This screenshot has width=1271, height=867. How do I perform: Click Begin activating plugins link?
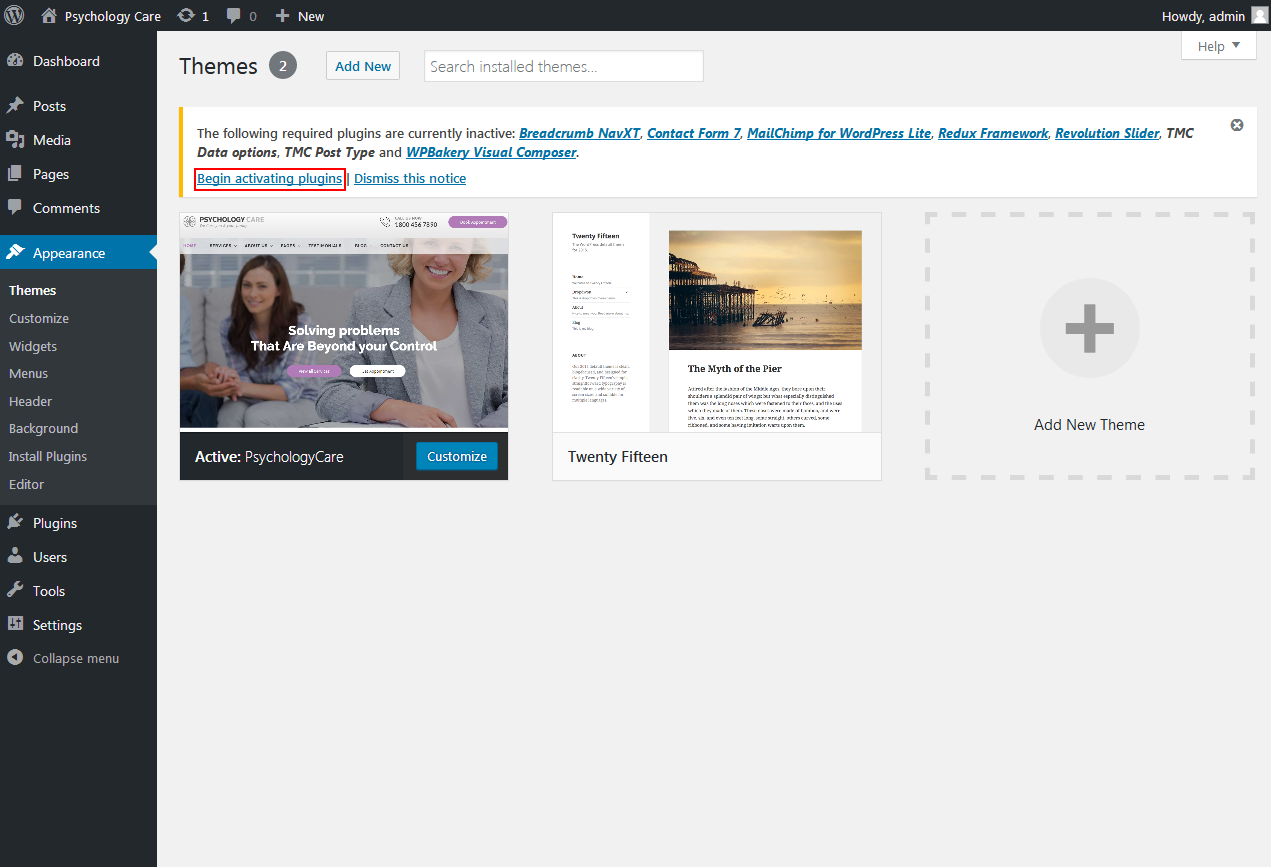269,178
